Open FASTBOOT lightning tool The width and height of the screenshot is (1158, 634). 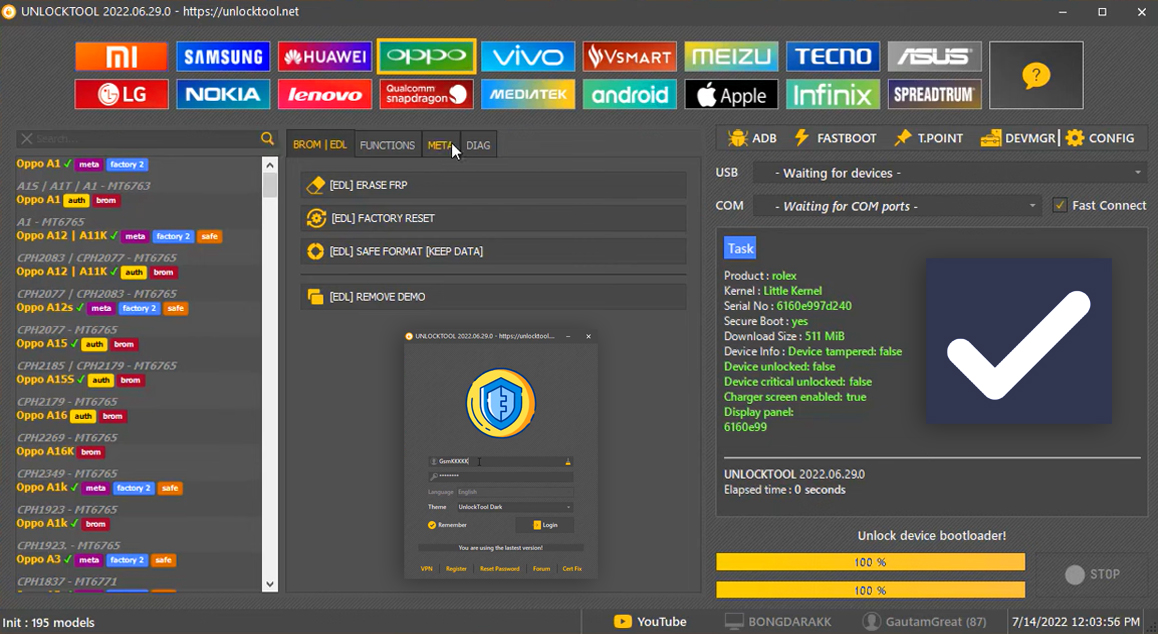pos(835,138)
